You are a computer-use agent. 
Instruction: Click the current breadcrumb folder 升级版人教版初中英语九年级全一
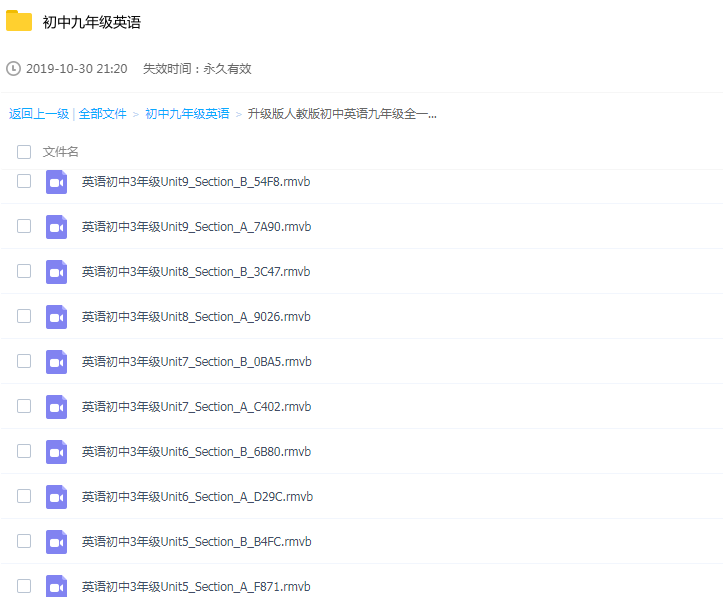pos(342,114)
